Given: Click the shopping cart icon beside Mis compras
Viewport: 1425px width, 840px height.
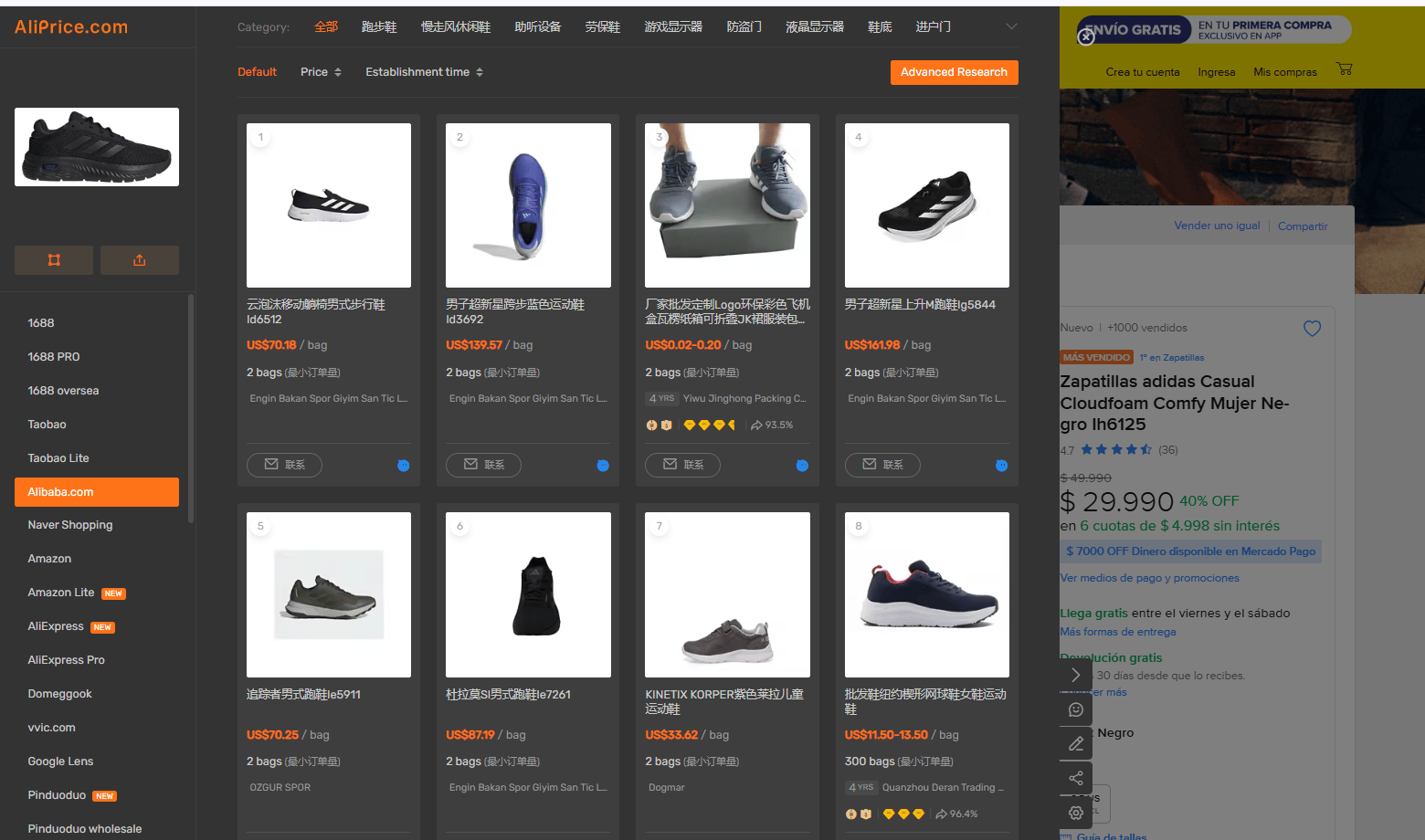Looking at the screenshot, I should [x=1344, y=68].
